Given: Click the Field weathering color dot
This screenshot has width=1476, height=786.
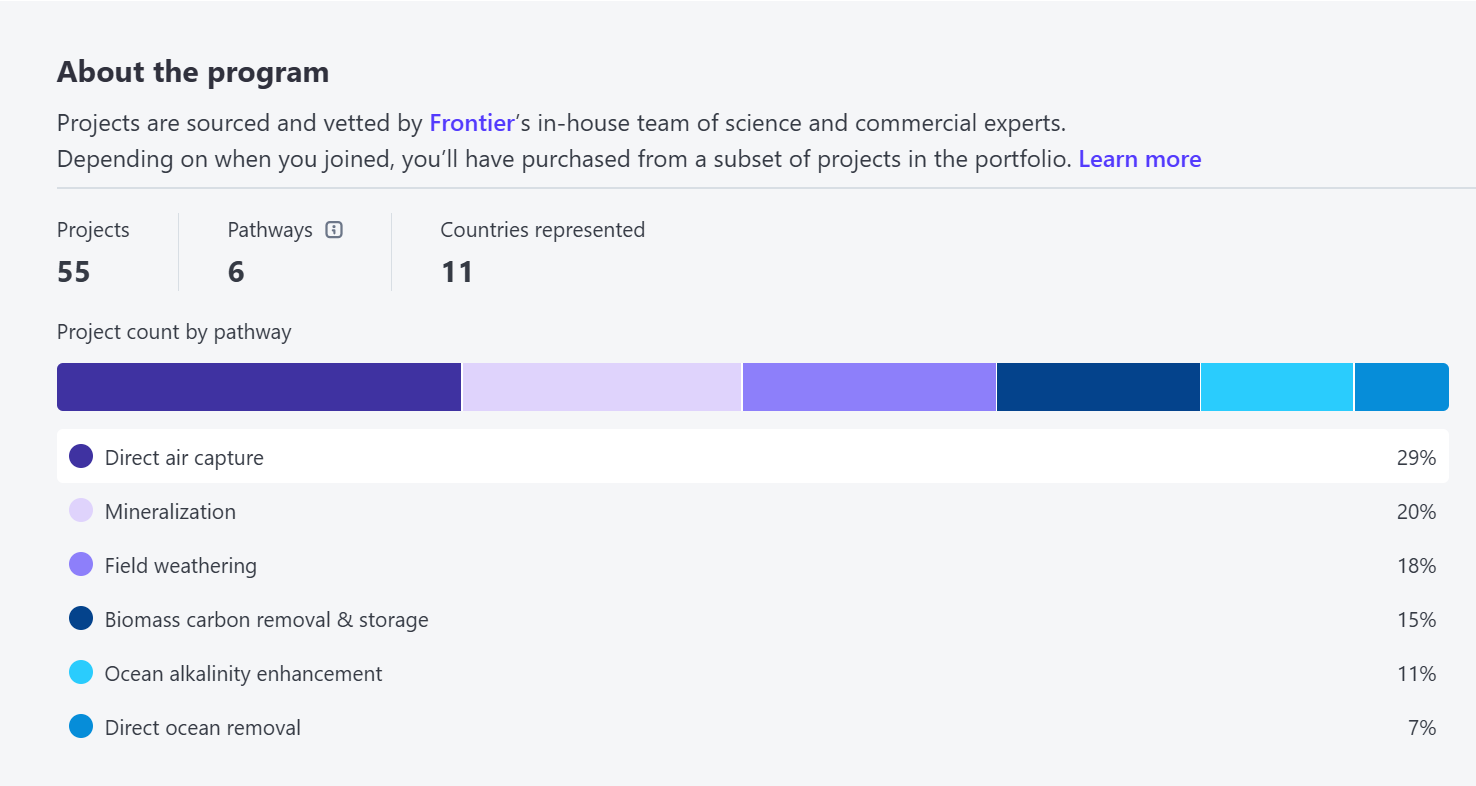Looking at the screenshot, I should pos(81,565).
